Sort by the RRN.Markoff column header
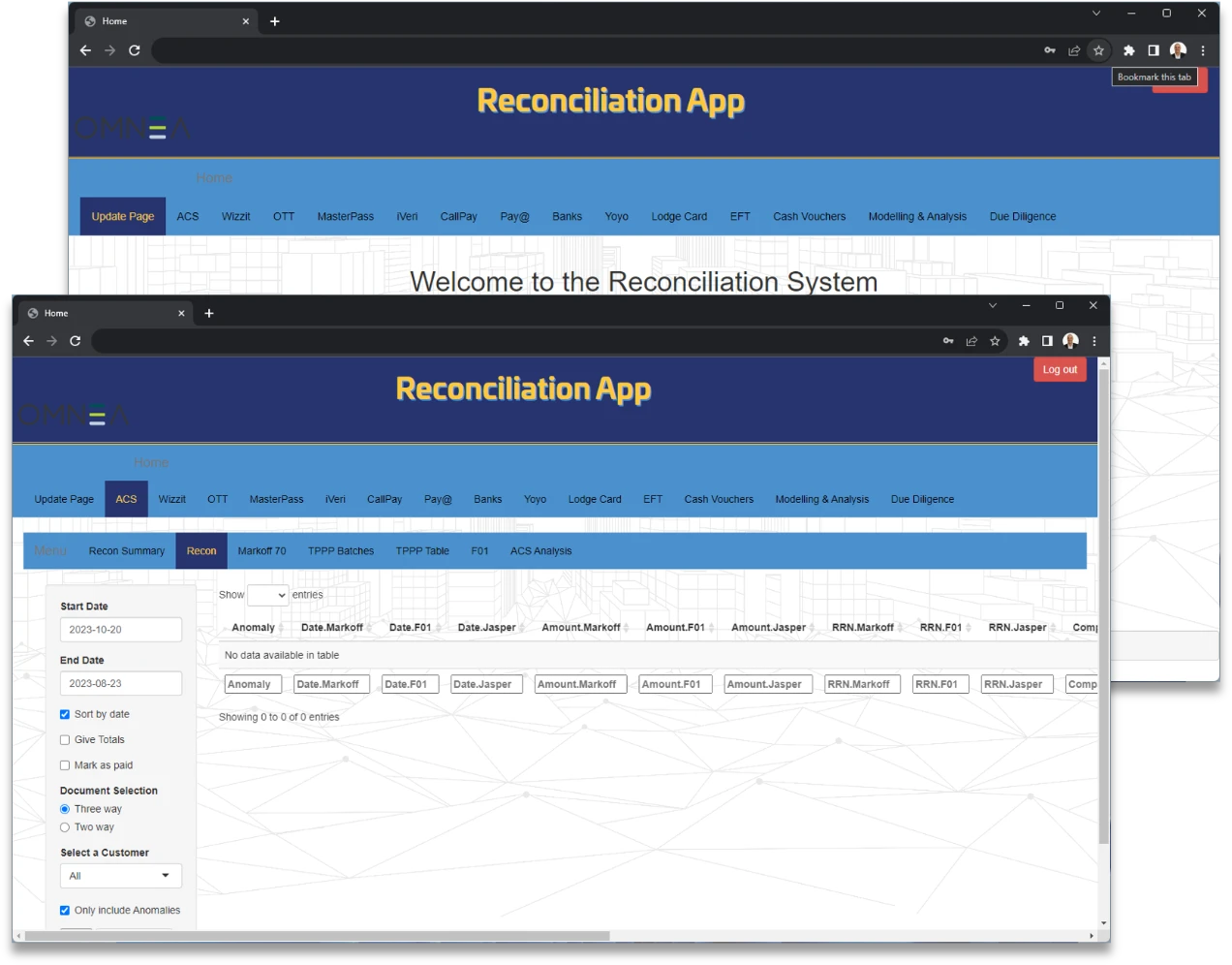 (863, 628)
